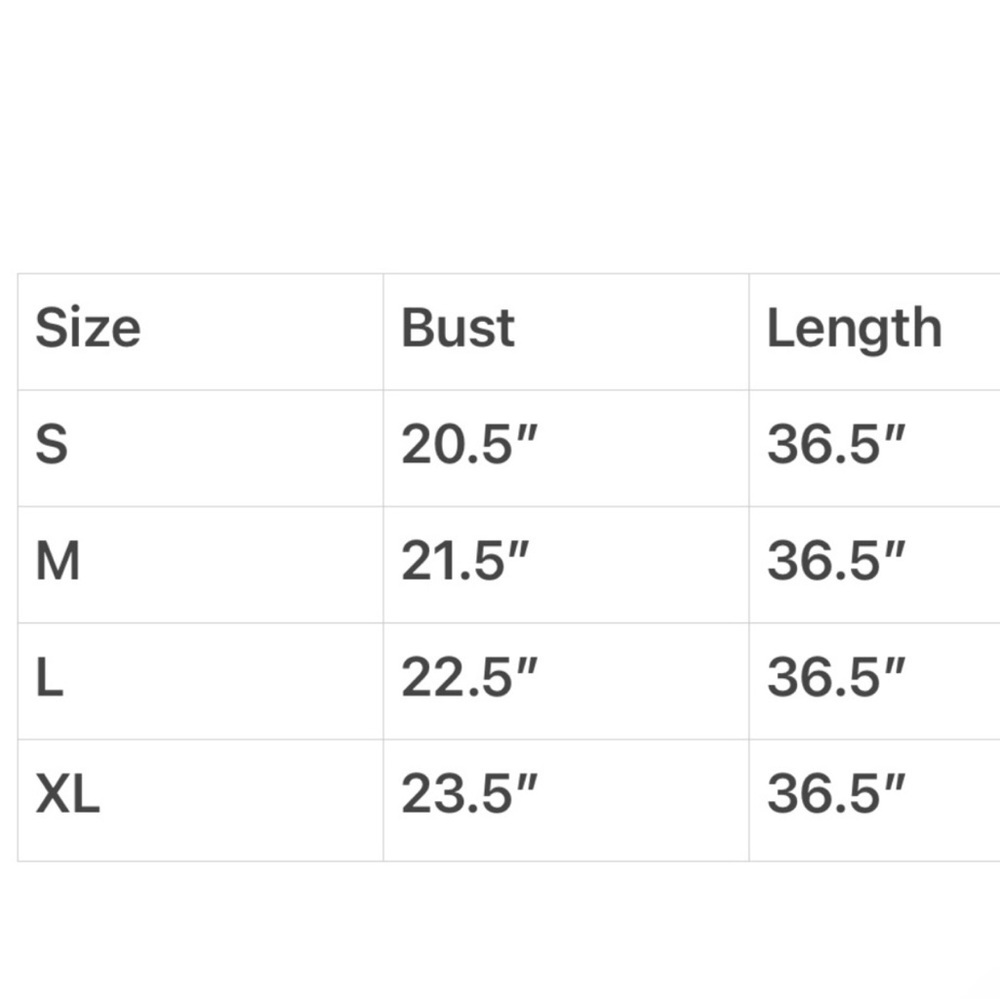This screenshot has width=1000, height=1000.
Task: Select the XL size cell
Action: 68,796
